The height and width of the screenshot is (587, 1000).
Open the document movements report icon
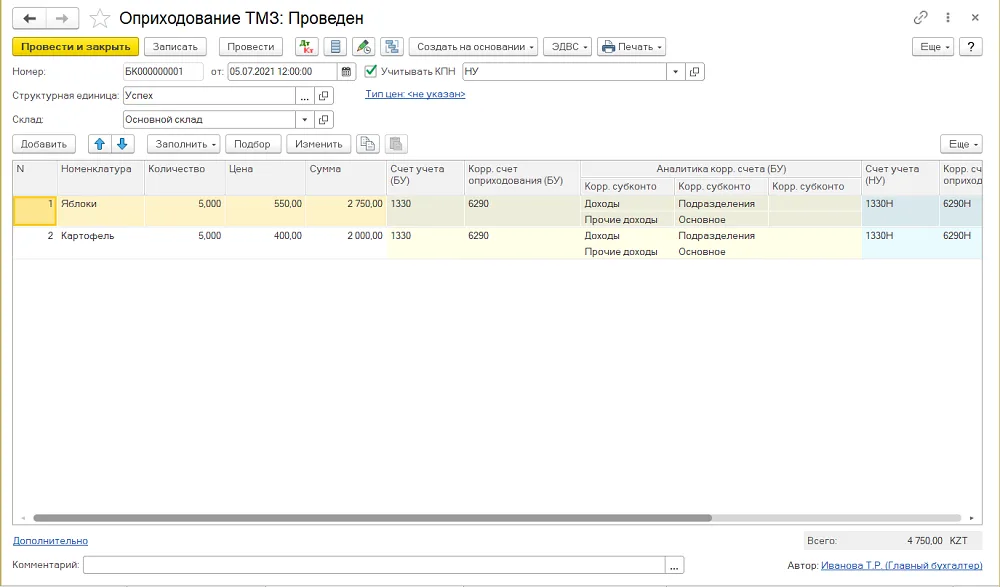[335, 47]
